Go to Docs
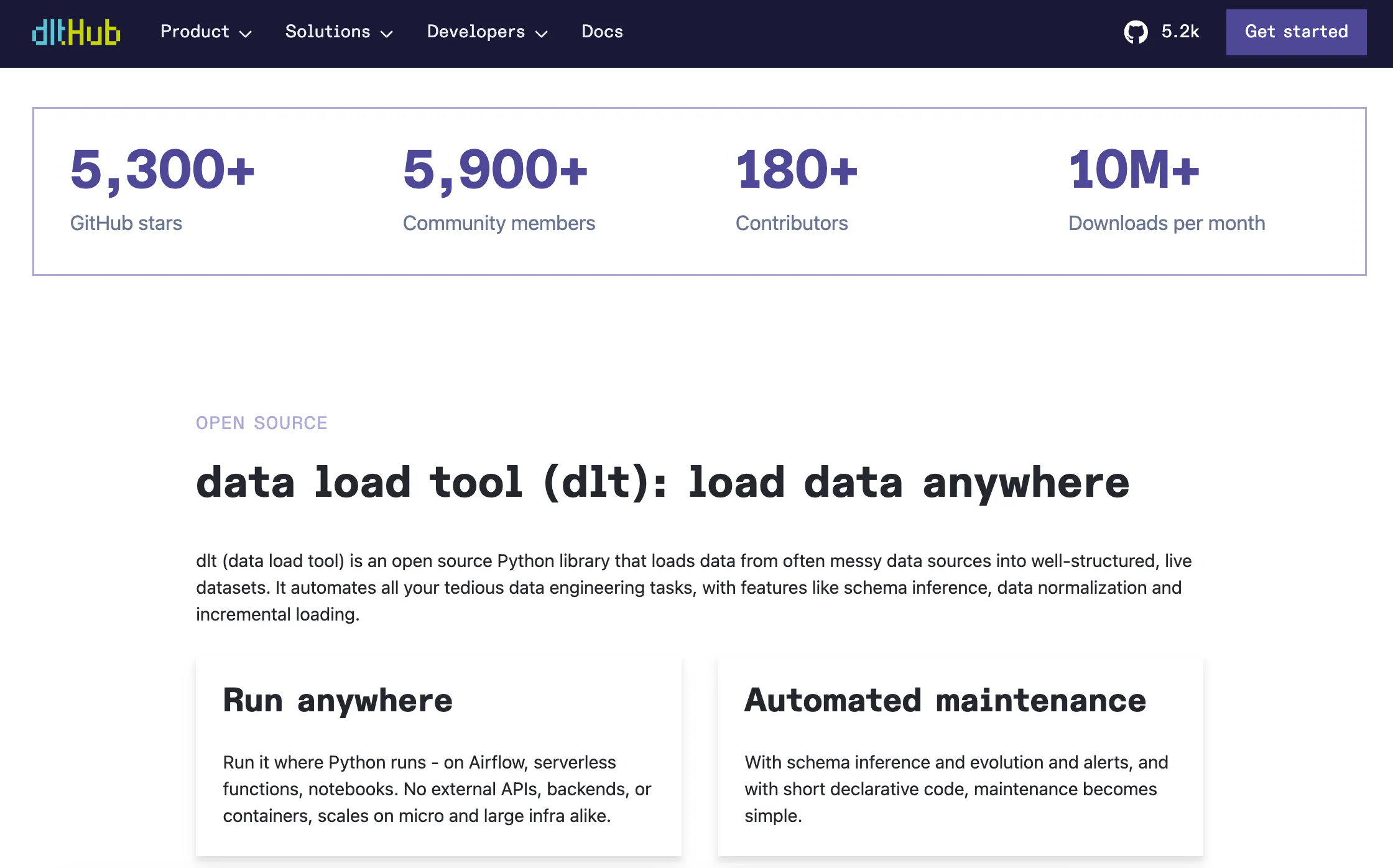 tap(602, 32)
